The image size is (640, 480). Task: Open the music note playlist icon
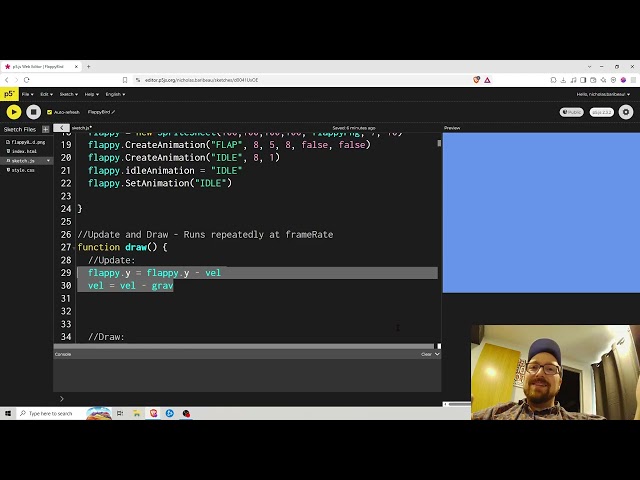point(573,80)
